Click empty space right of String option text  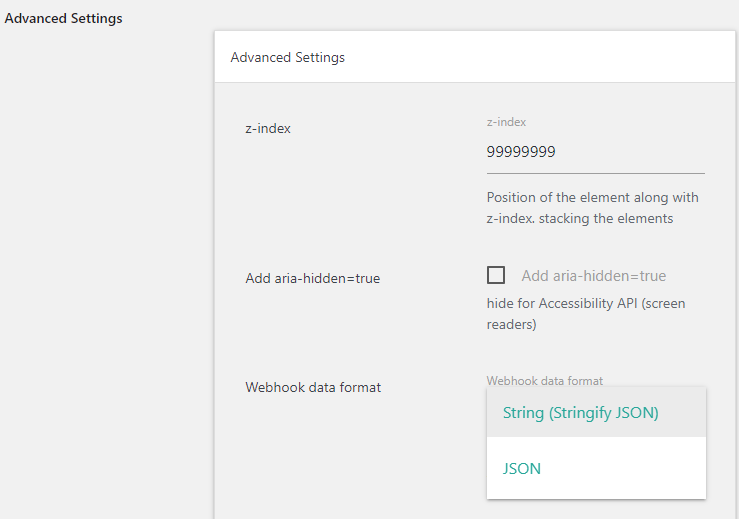click(685, 413)
